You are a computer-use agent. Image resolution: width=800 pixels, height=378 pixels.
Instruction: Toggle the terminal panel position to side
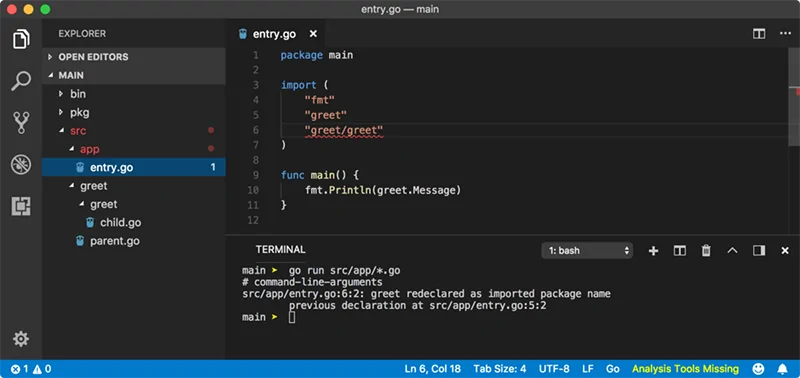(x=759, y=250)
